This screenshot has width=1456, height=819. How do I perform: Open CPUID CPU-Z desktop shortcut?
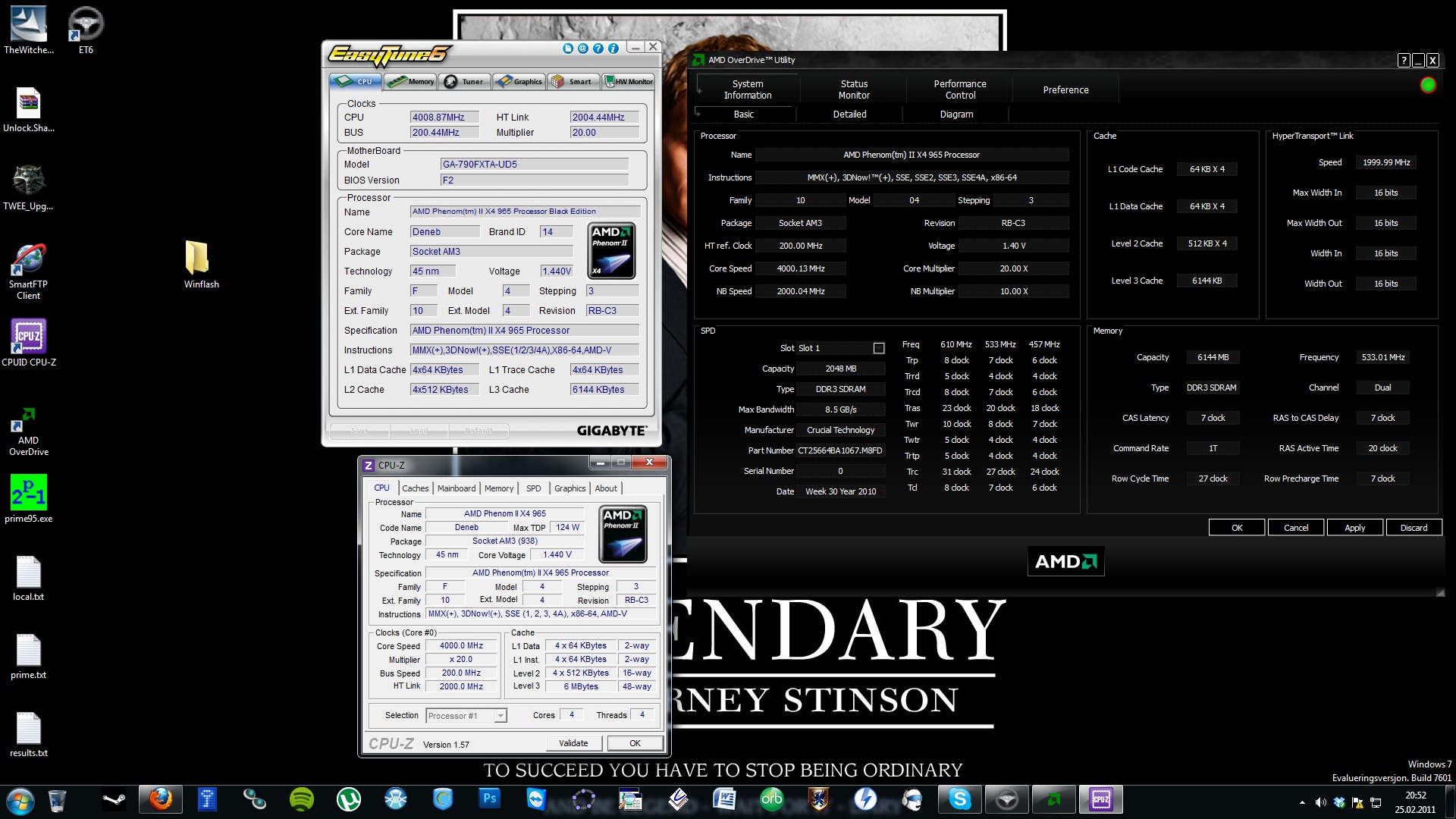click(x=29, y=343)
